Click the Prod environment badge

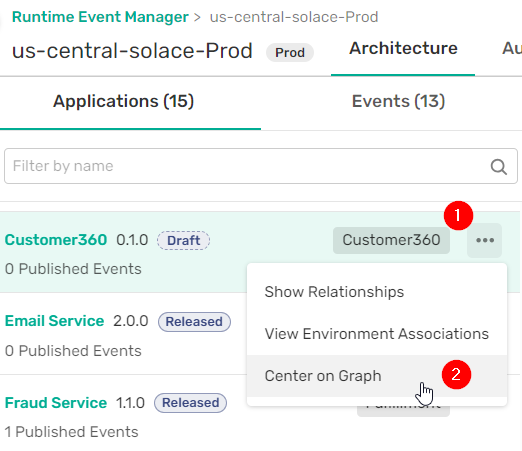pos(290,53)
